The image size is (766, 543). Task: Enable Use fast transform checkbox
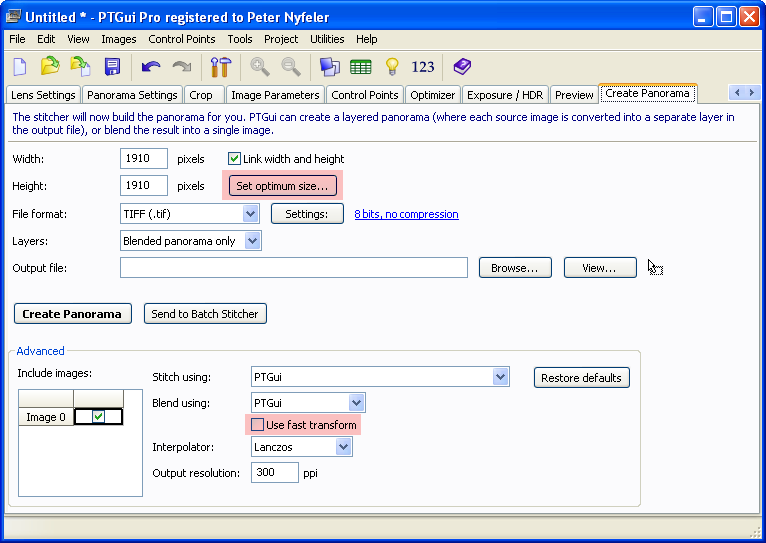click(x=258, y=425)
